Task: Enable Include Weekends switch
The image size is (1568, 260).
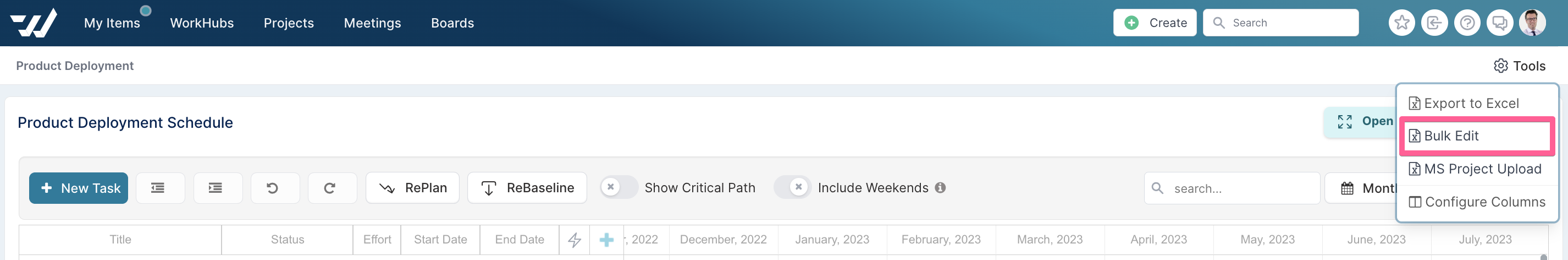Action: point(792,187)
